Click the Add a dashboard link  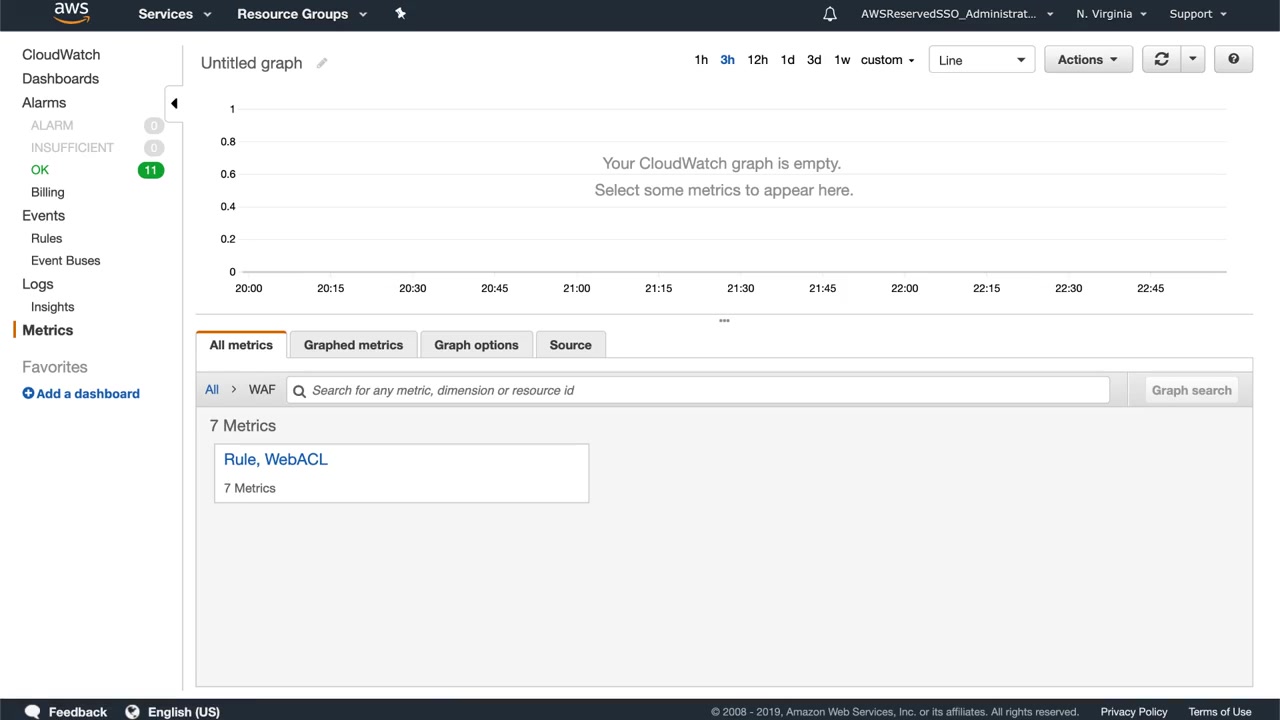(81, 394)
